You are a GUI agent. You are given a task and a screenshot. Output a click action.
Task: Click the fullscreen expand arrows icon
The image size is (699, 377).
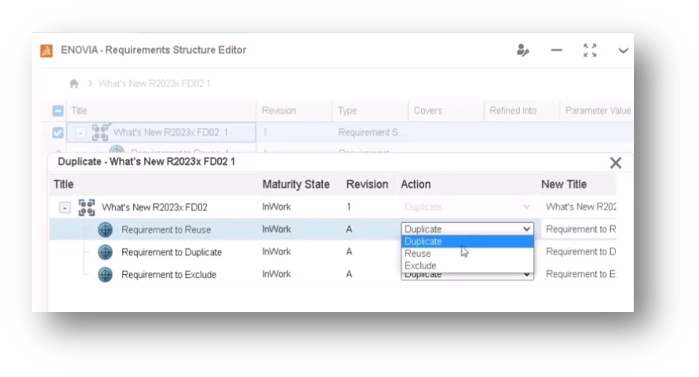(x=590, y=50)
